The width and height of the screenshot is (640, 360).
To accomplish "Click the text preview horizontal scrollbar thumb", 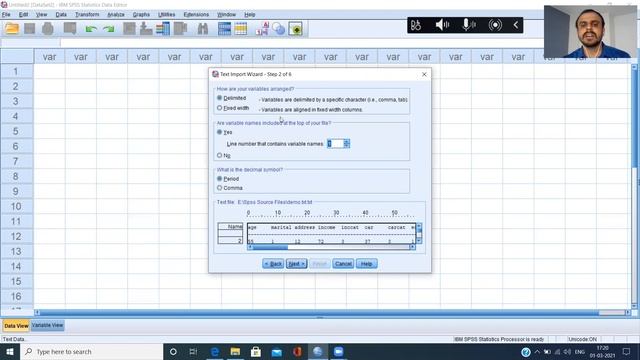I will pos(270,247).
